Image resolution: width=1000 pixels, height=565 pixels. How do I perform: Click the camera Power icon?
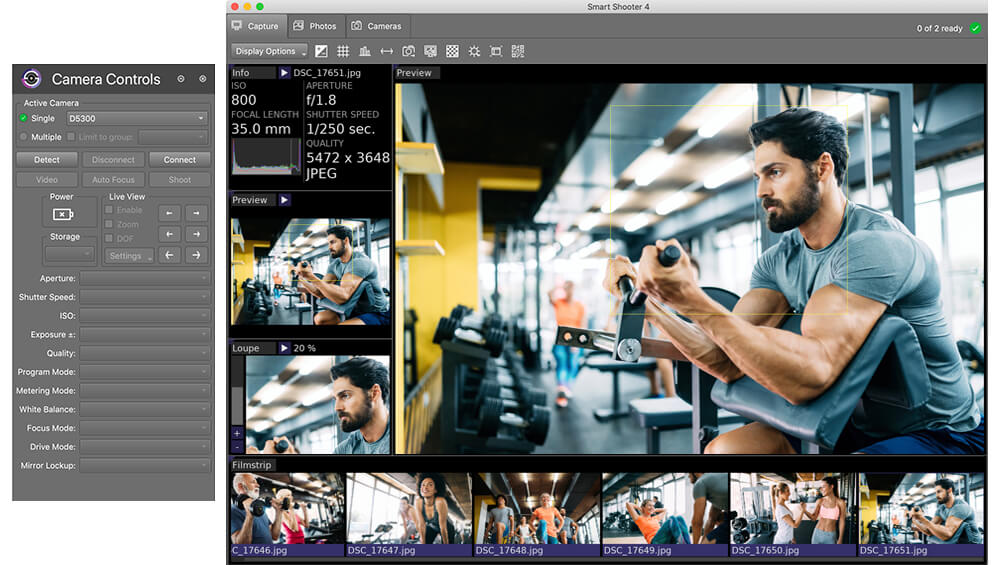point(62,214)
